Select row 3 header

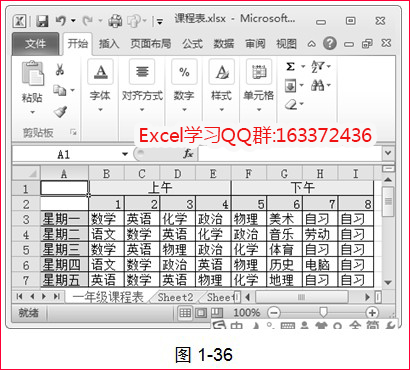(26, 219)
